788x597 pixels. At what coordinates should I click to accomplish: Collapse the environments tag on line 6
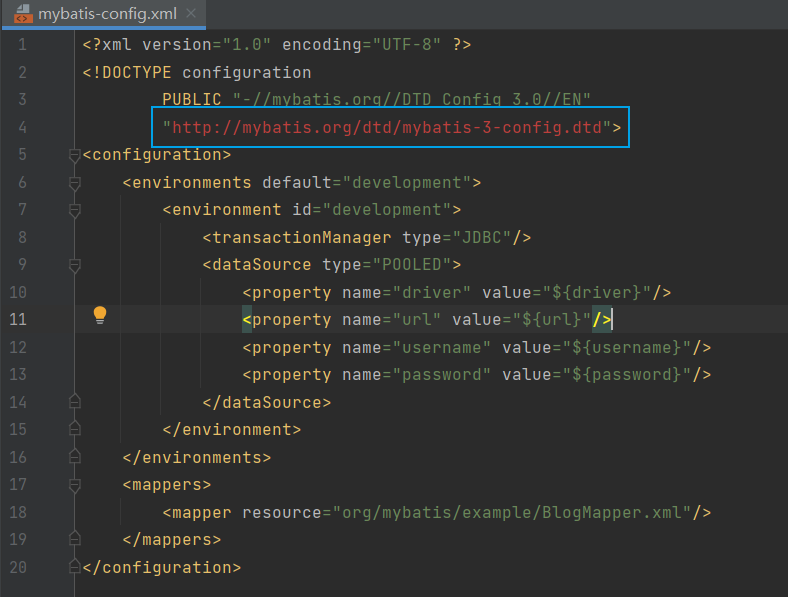click(74, 183)
